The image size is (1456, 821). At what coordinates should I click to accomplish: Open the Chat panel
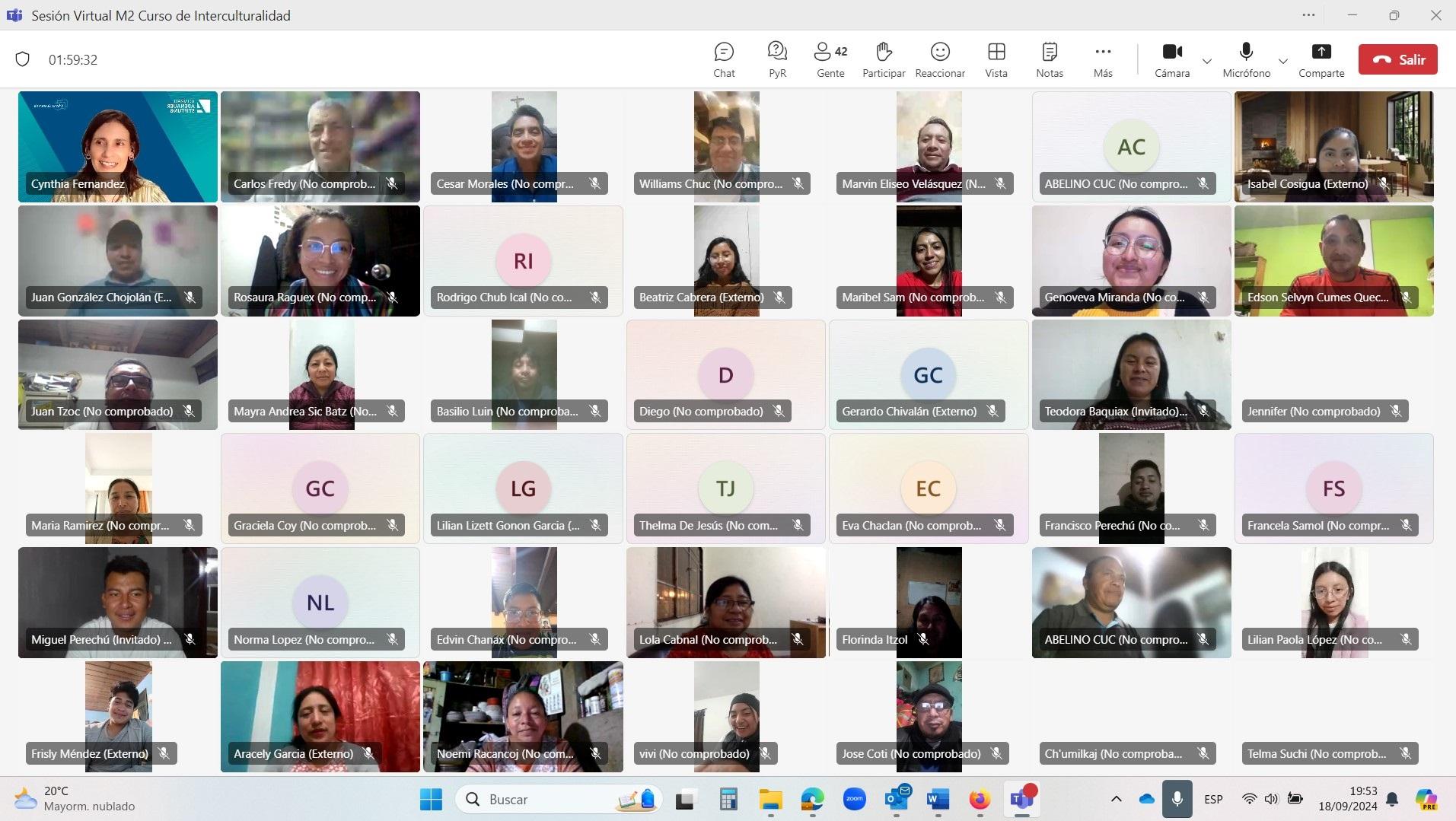[723, 59]
